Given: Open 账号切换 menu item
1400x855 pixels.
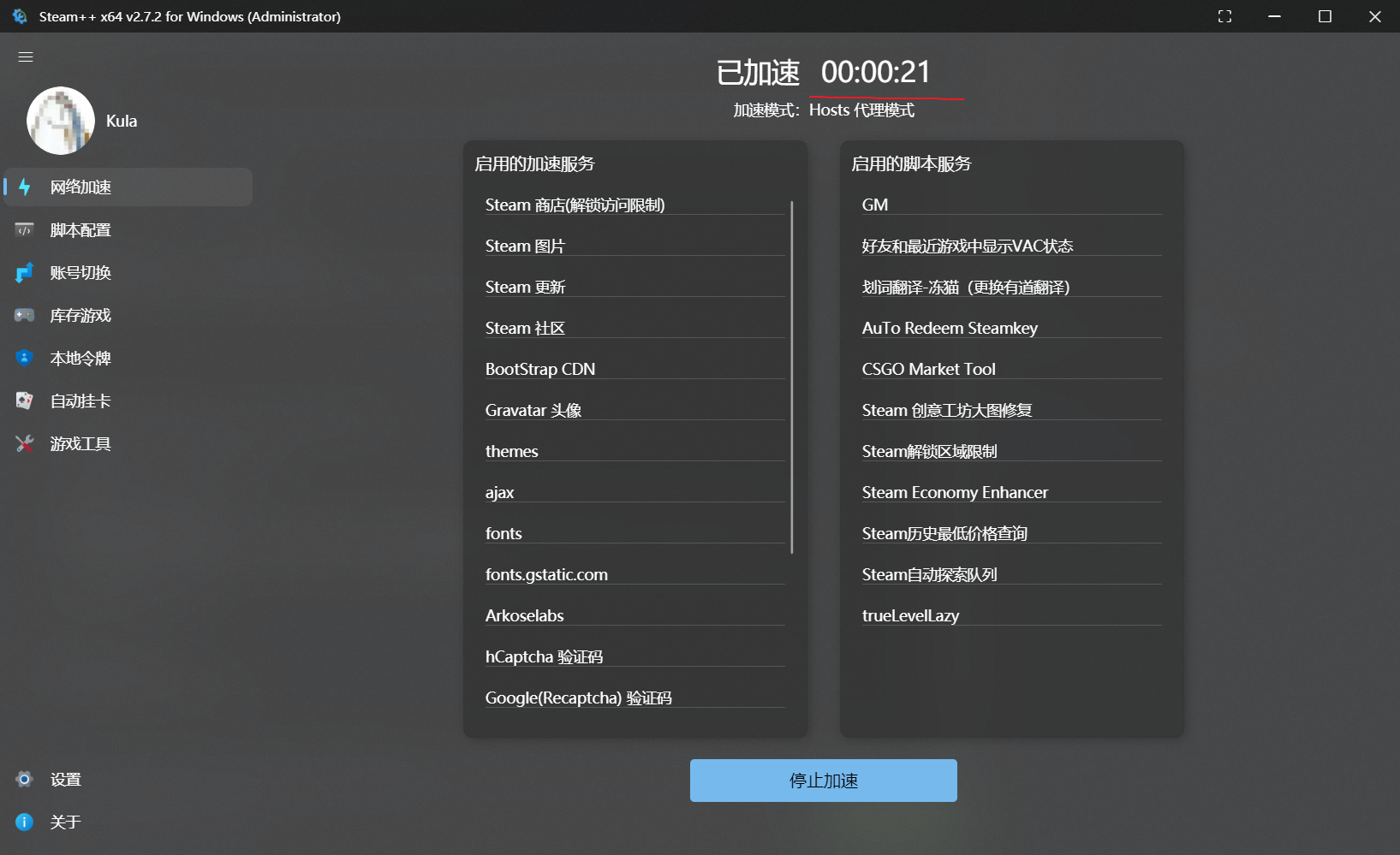Looking at the screenshot, I should (x=128, y=272).
